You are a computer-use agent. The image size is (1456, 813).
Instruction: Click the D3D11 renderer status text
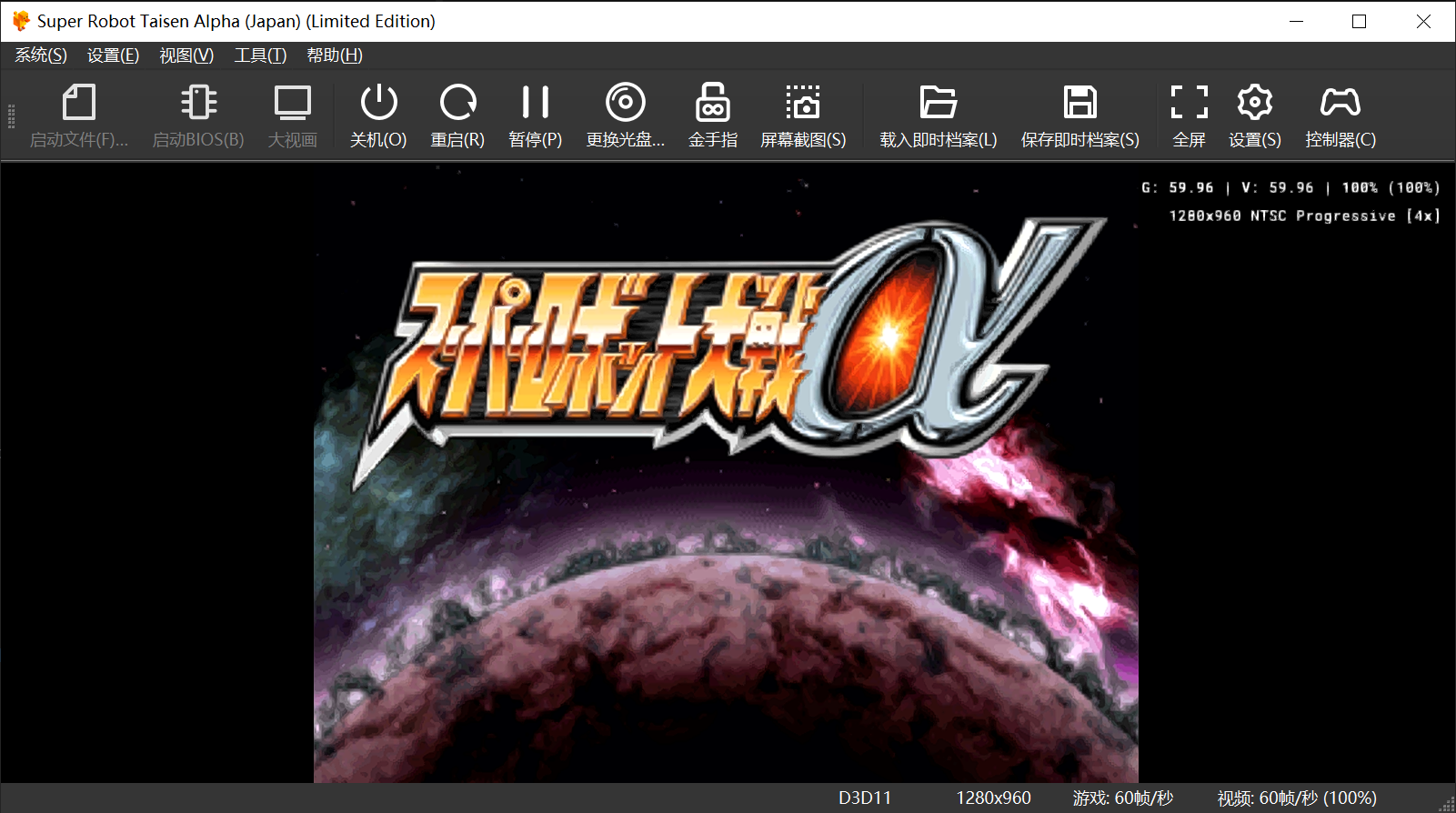(x=865, y=798)
